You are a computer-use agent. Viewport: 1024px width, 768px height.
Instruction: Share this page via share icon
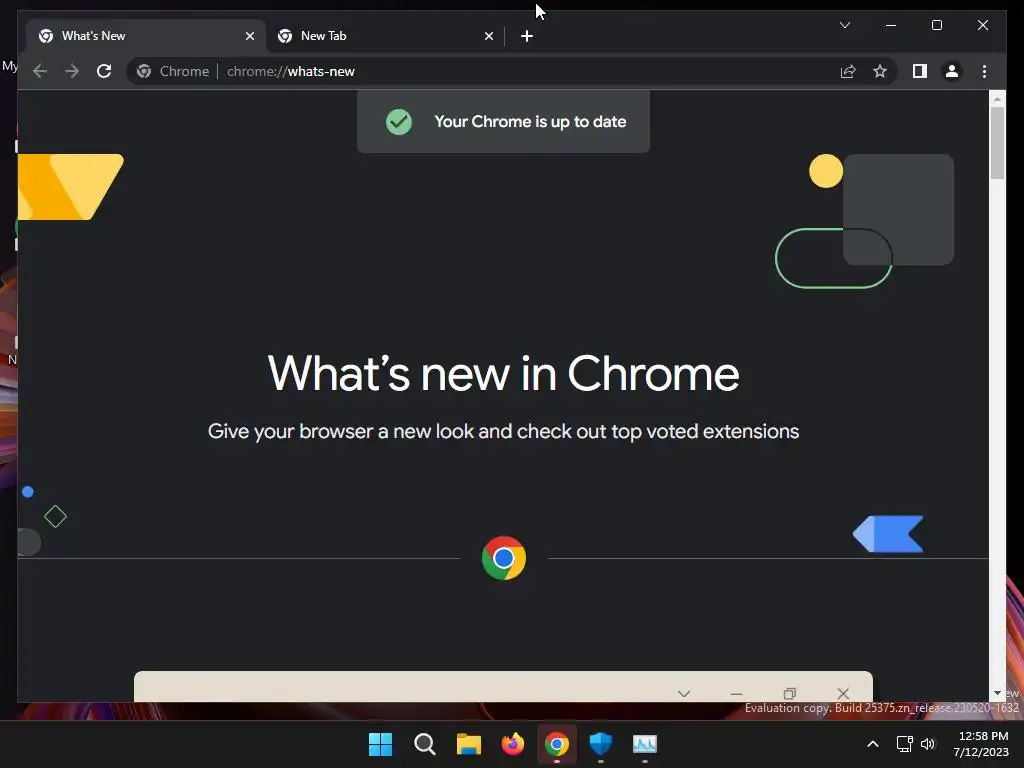(x=848, y=71)
